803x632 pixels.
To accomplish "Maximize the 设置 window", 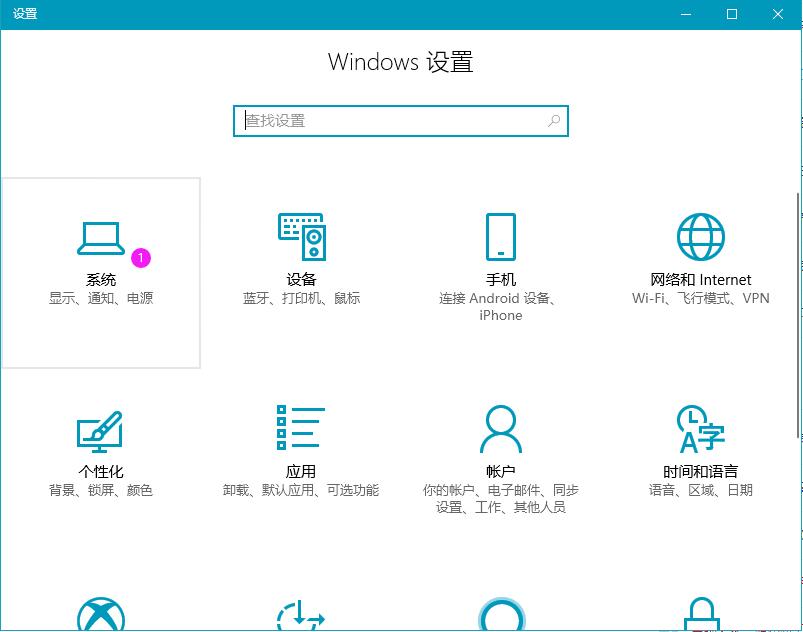I will tap(732, 14).
